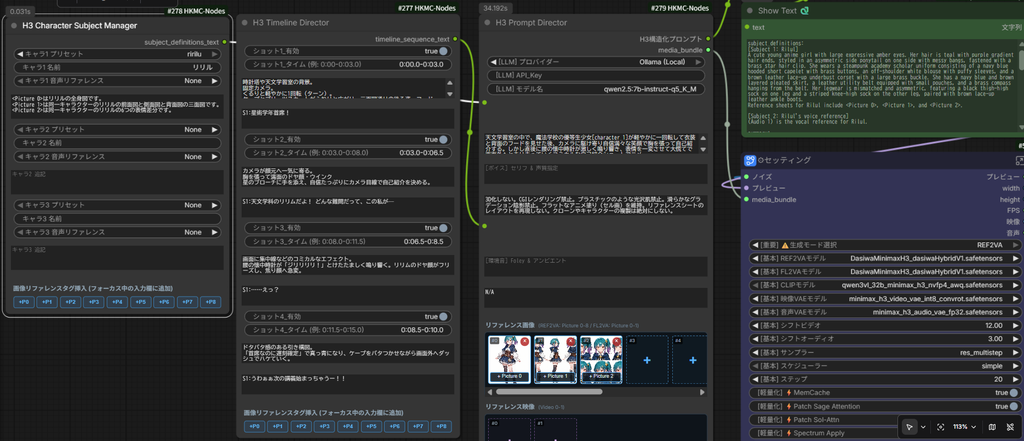Insert +P0 tag in Character Subject Manager
The image size is (1024, 441).
click(24, 302)
